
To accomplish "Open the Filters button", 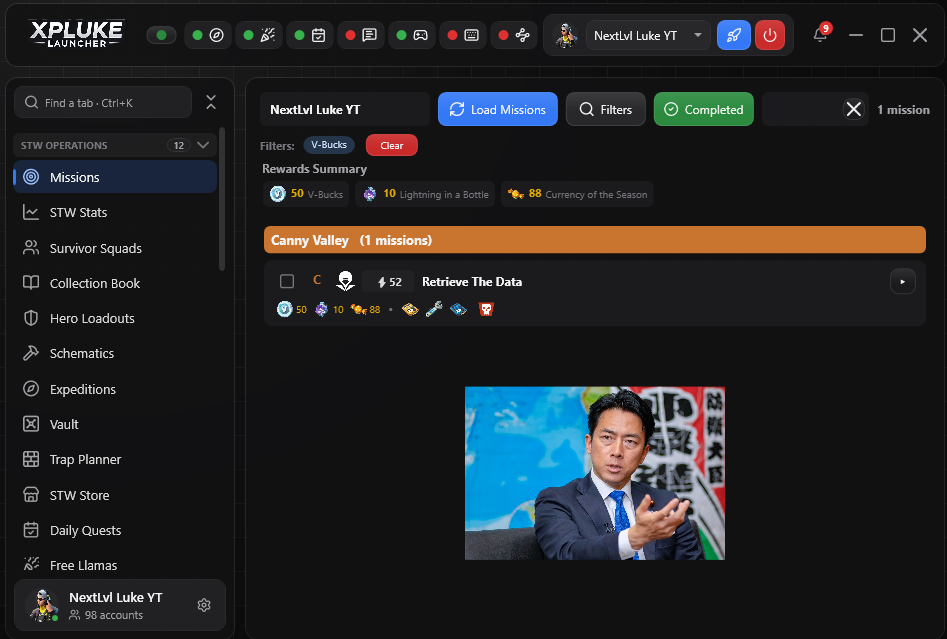I will [x=606, y=109].
